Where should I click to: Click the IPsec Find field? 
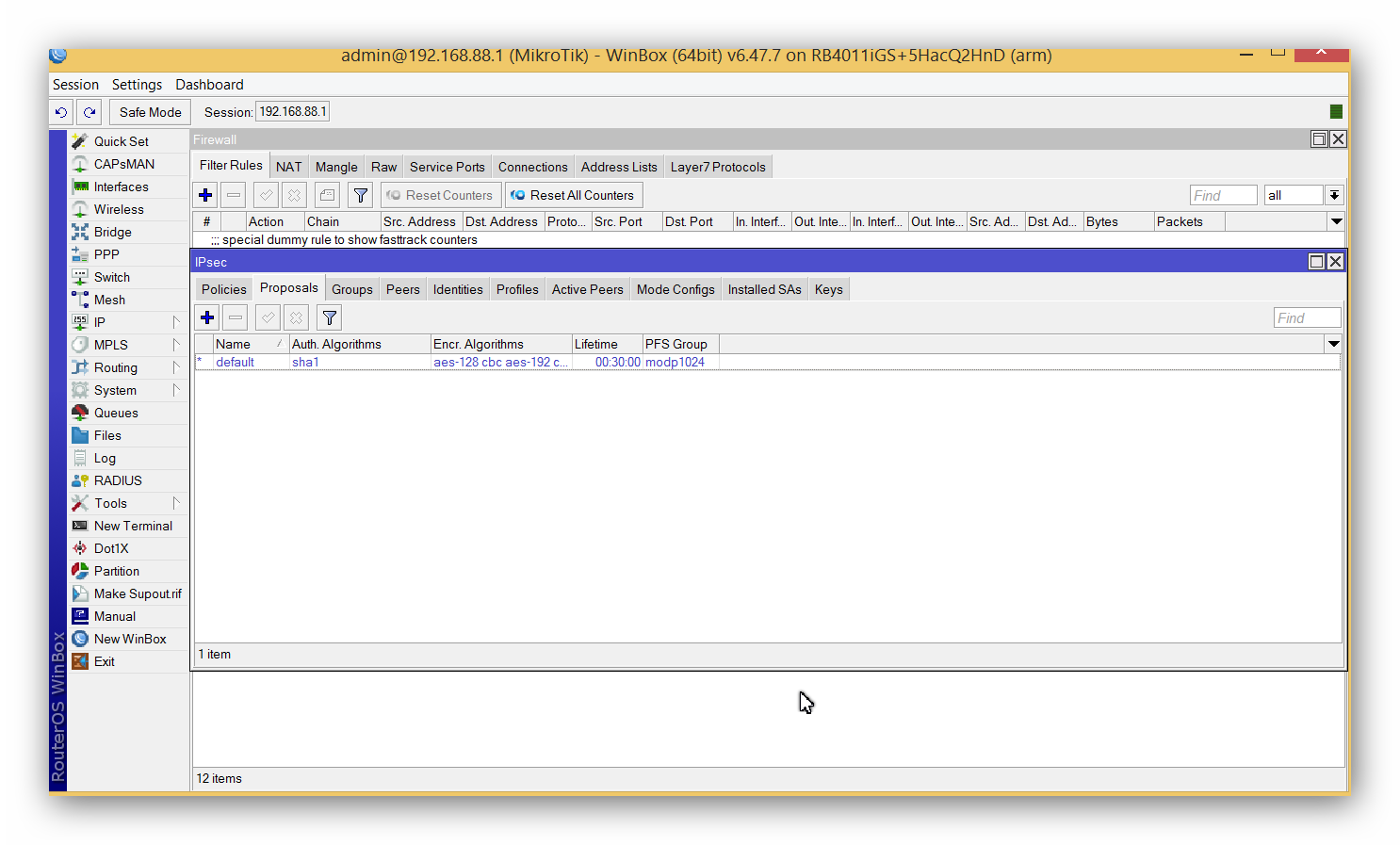tap(1307, 317)
